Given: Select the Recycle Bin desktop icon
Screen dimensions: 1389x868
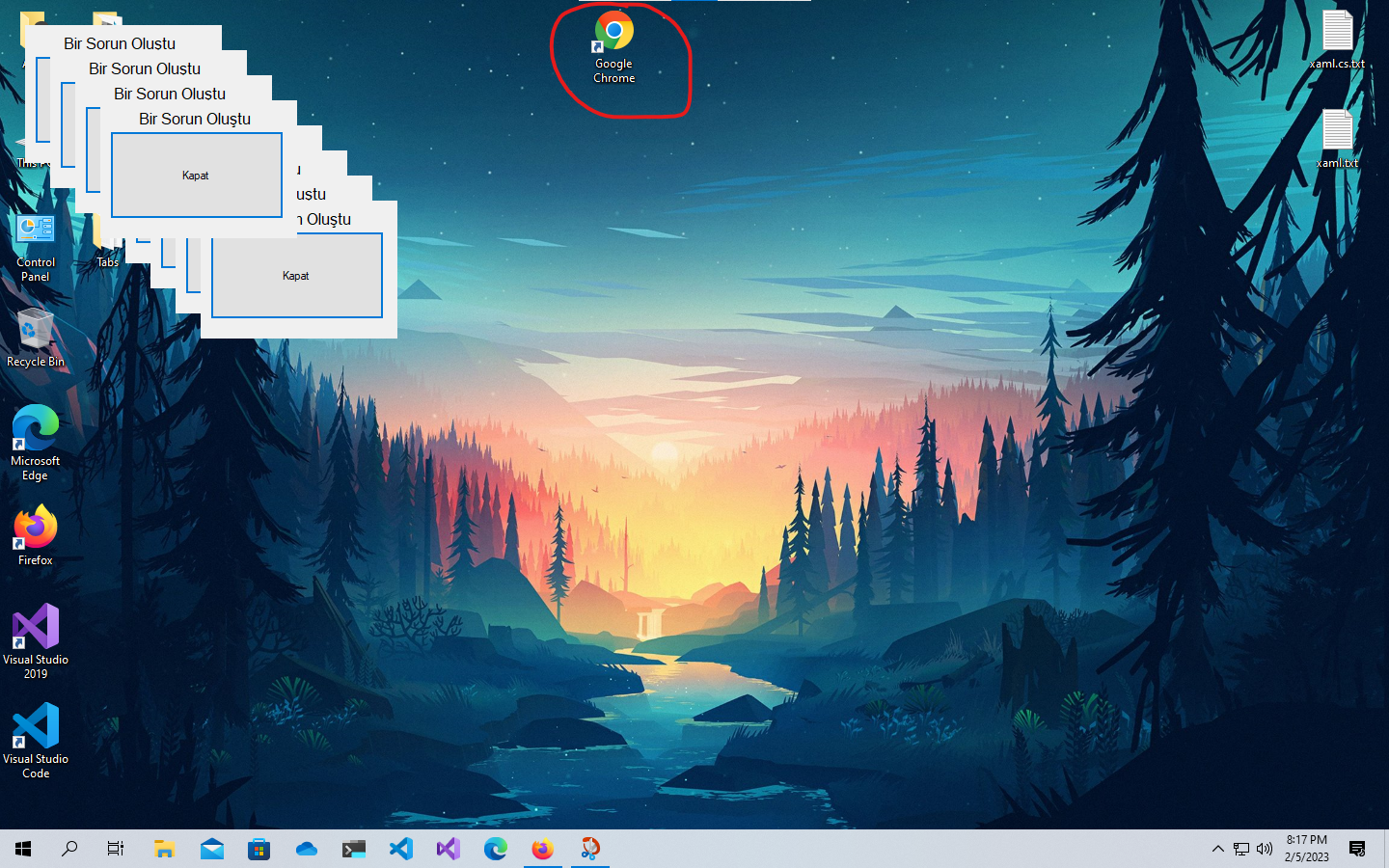Looking at the screenshot, I should (x=36, y=339).
